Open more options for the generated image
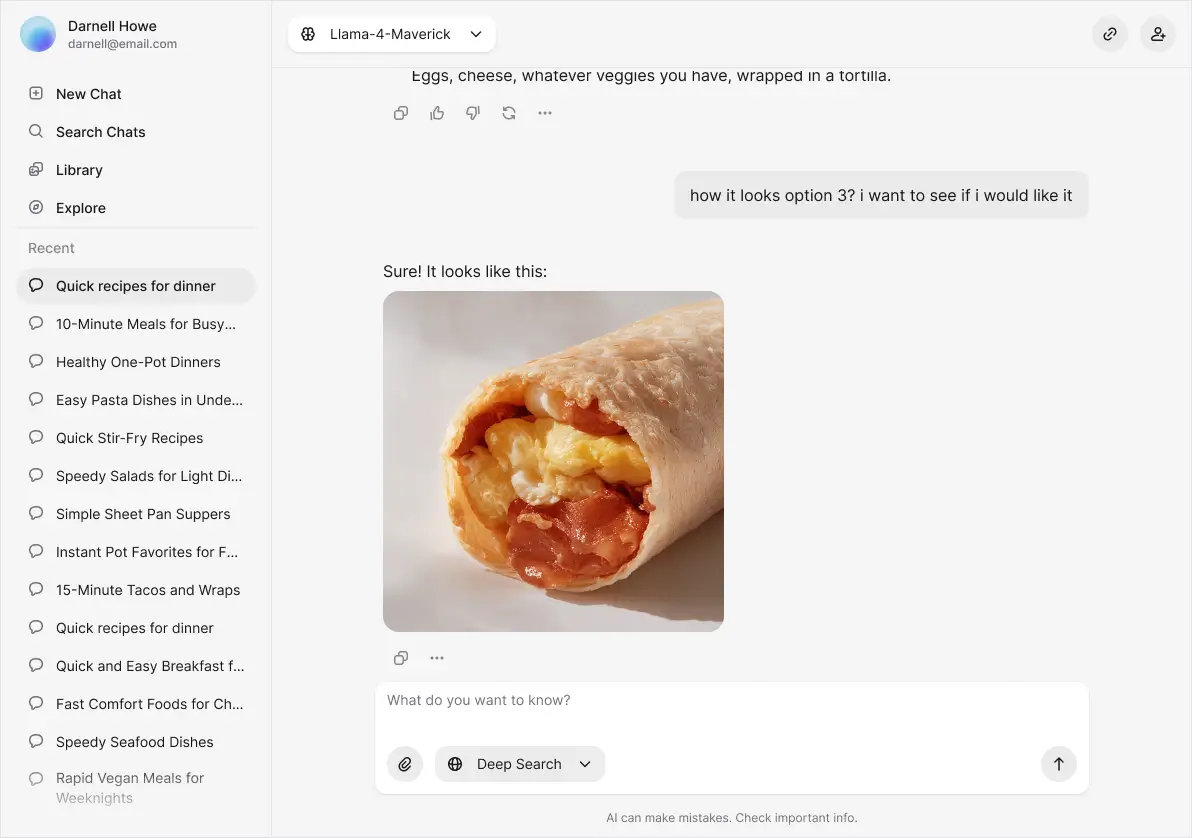This screenshot has height=838, width=1192. (437, 657)
